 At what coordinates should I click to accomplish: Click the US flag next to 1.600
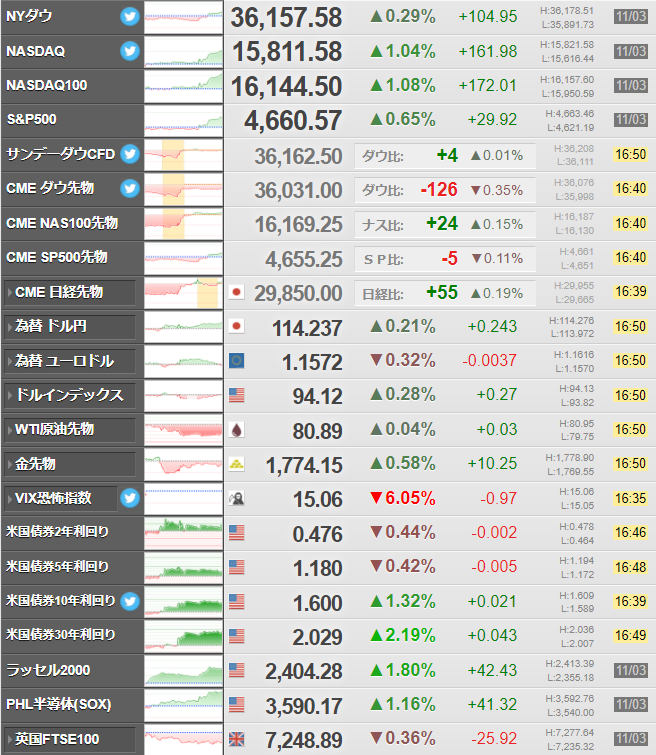(x=236, y=601)
